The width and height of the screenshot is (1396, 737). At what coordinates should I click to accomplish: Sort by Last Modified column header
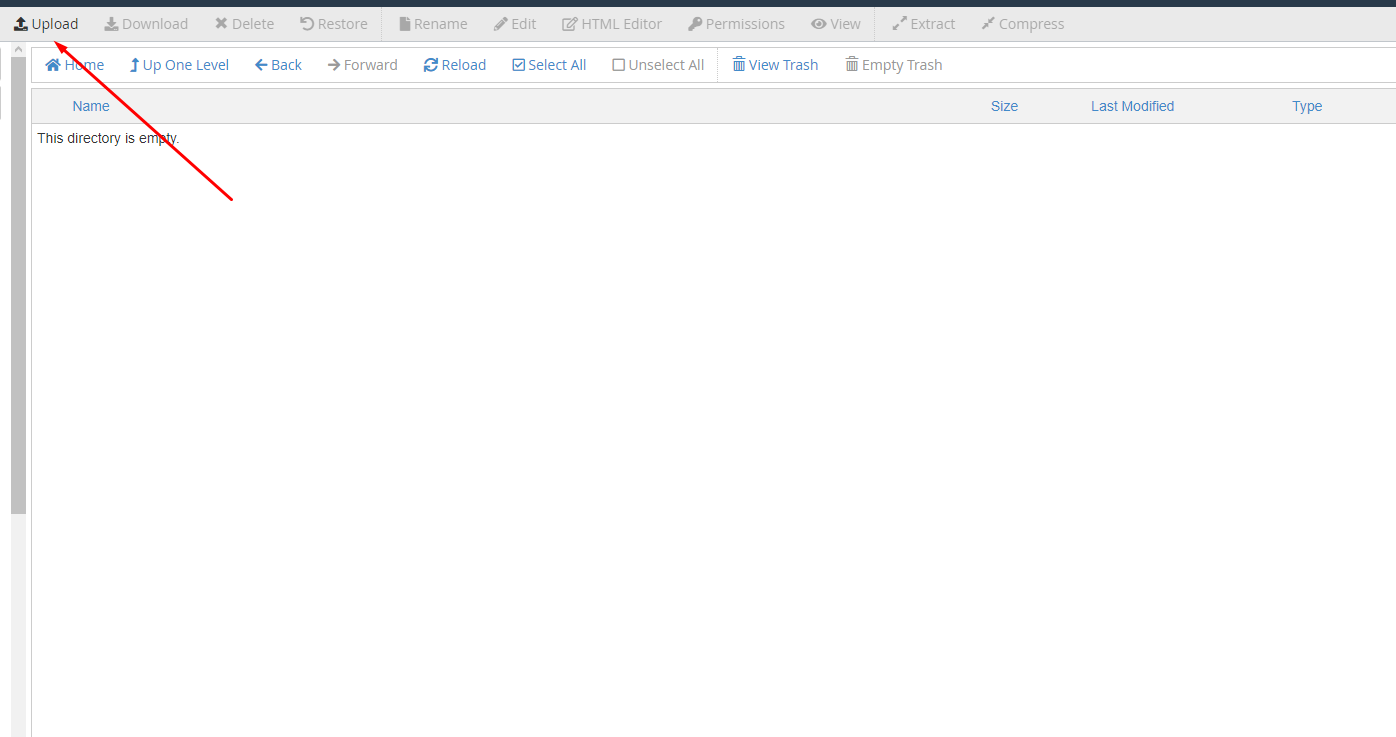click(1132, 106)
